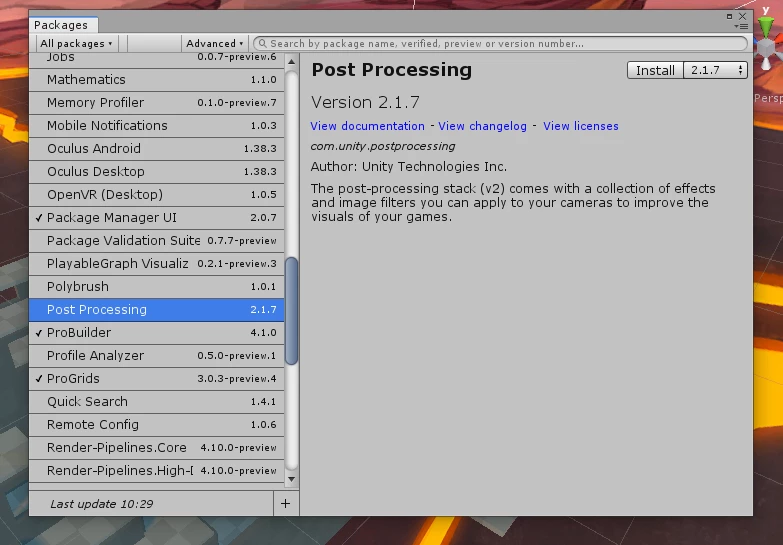
Task: Select the Polybrush package
Action: (157, 286)
